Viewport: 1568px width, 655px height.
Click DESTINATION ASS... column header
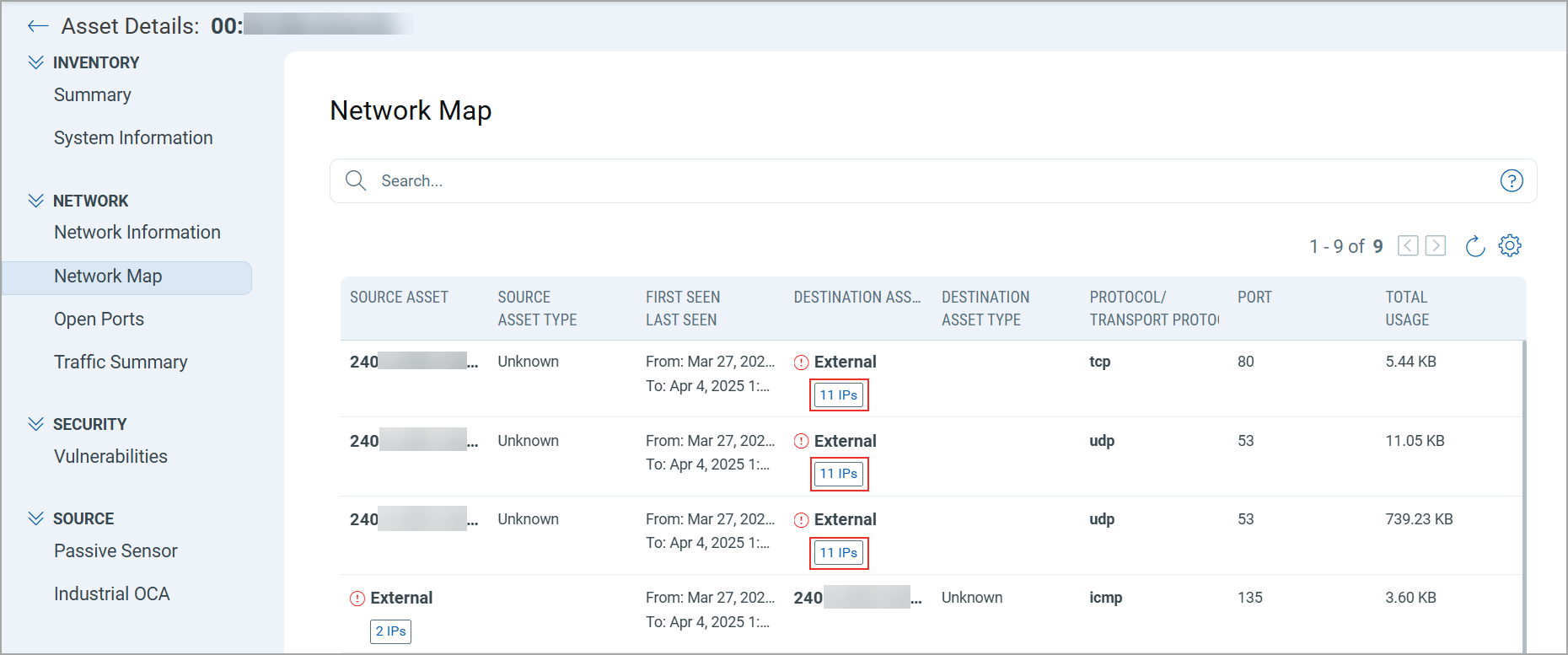pyautogui.click(x=857, y=297)
